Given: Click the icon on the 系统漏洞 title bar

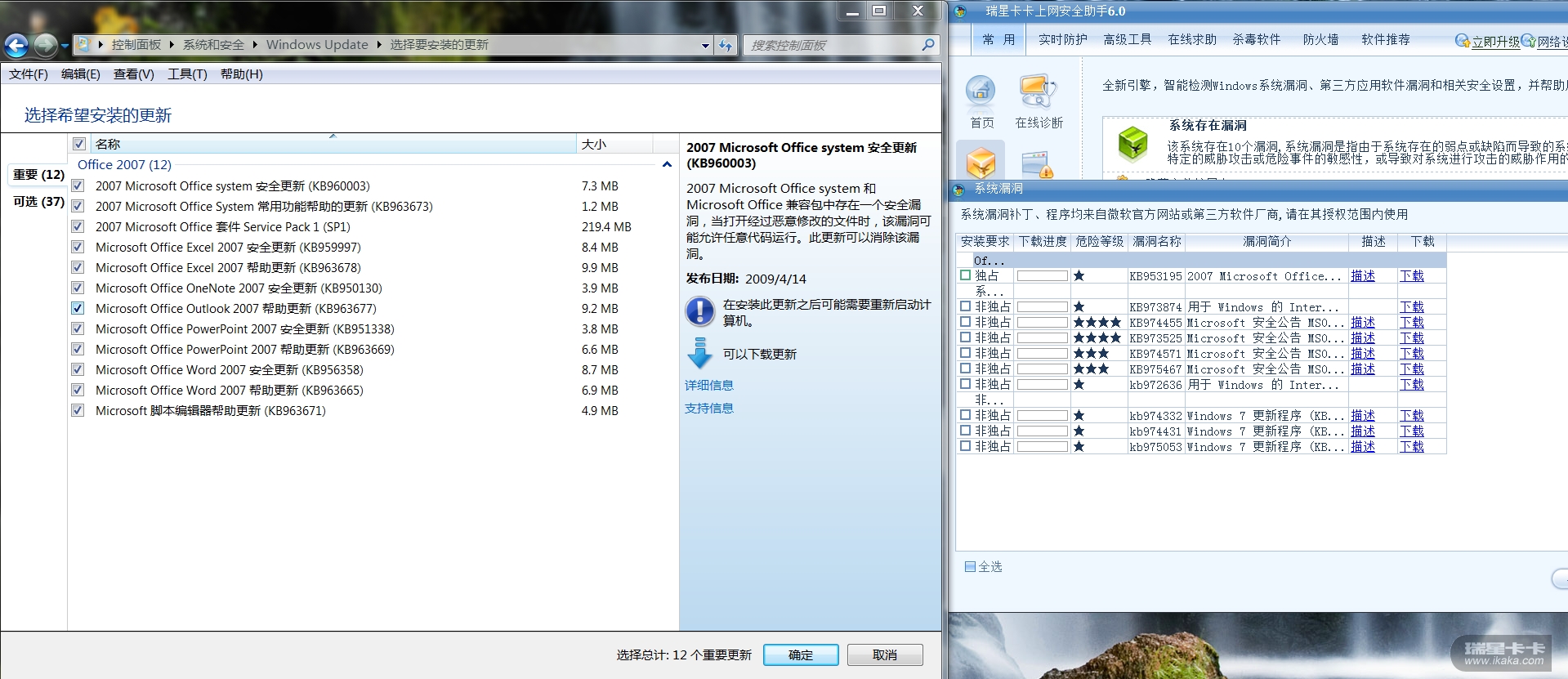Looking at the screenshot, I should tap(959, 190).
